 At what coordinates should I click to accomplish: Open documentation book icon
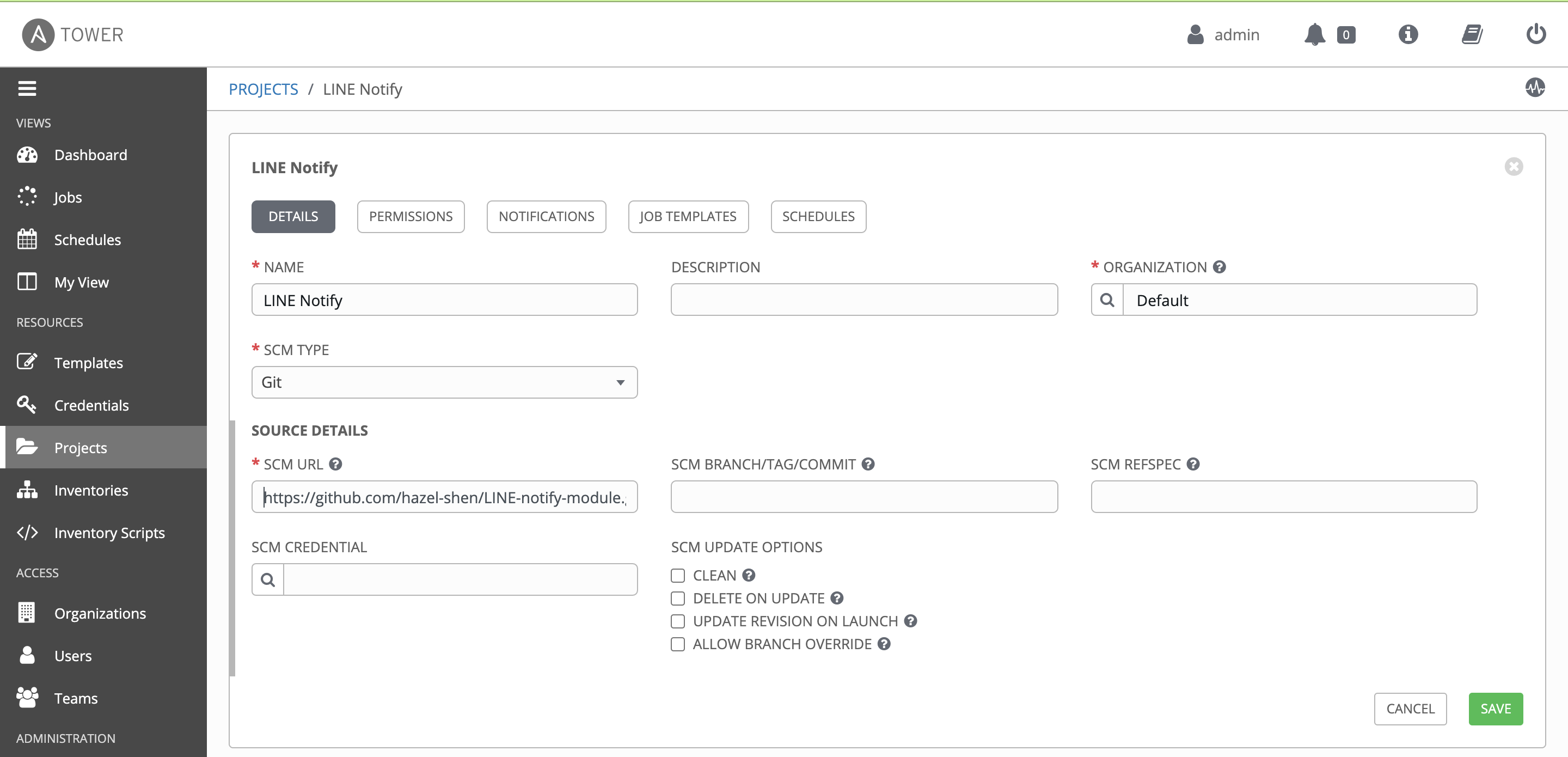coord(1472,35)
